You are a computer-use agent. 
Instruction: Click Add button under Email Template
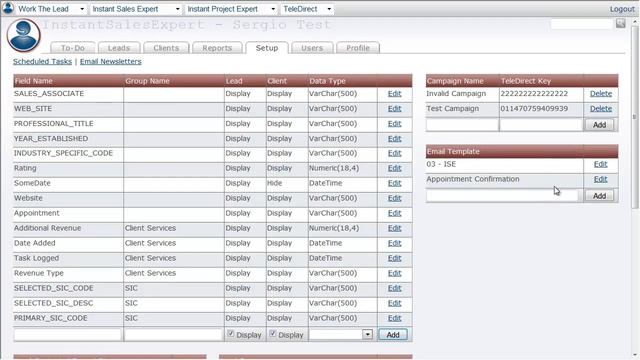pyautogui.click(x=599, y=196)
